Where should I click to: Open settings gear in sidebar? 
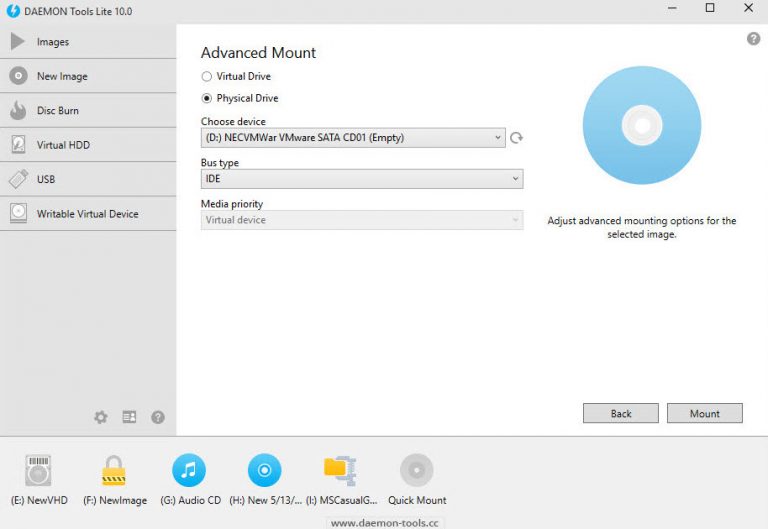click(101, 417)
